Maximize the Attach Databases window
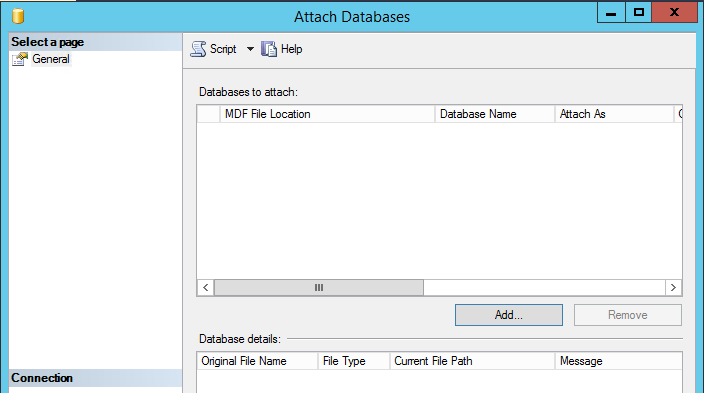Screen dimensions: 704x393 point(639,13)
